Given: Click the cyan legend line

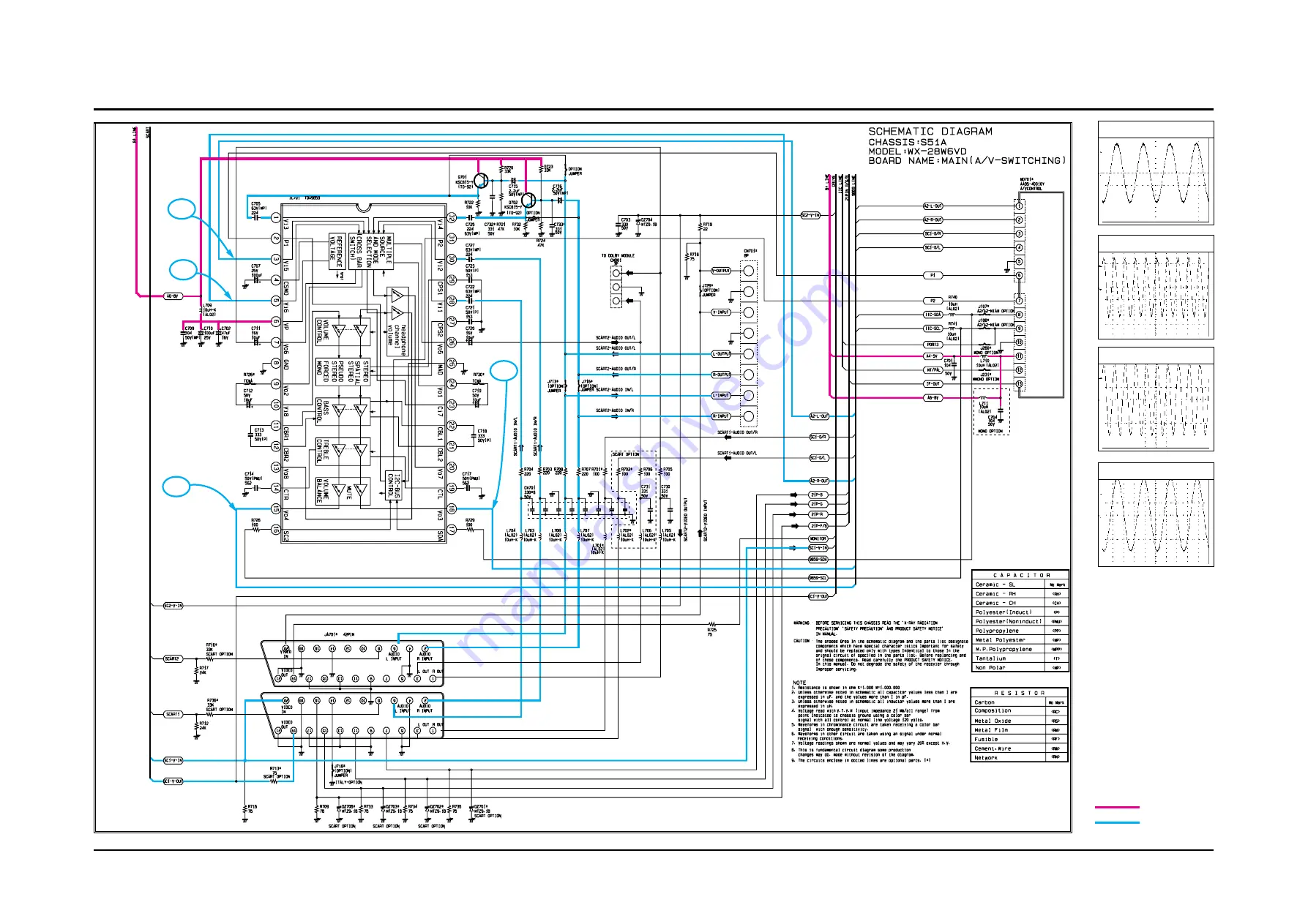Looking at the screenshot, I should tap(1117, 823).
